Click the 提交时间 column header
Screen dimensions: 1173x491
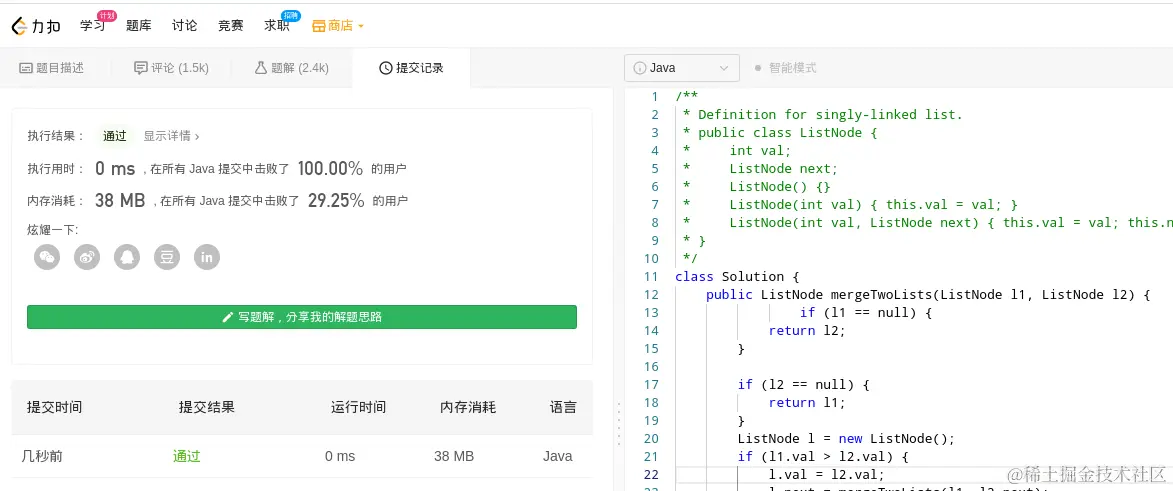point(55,407)
